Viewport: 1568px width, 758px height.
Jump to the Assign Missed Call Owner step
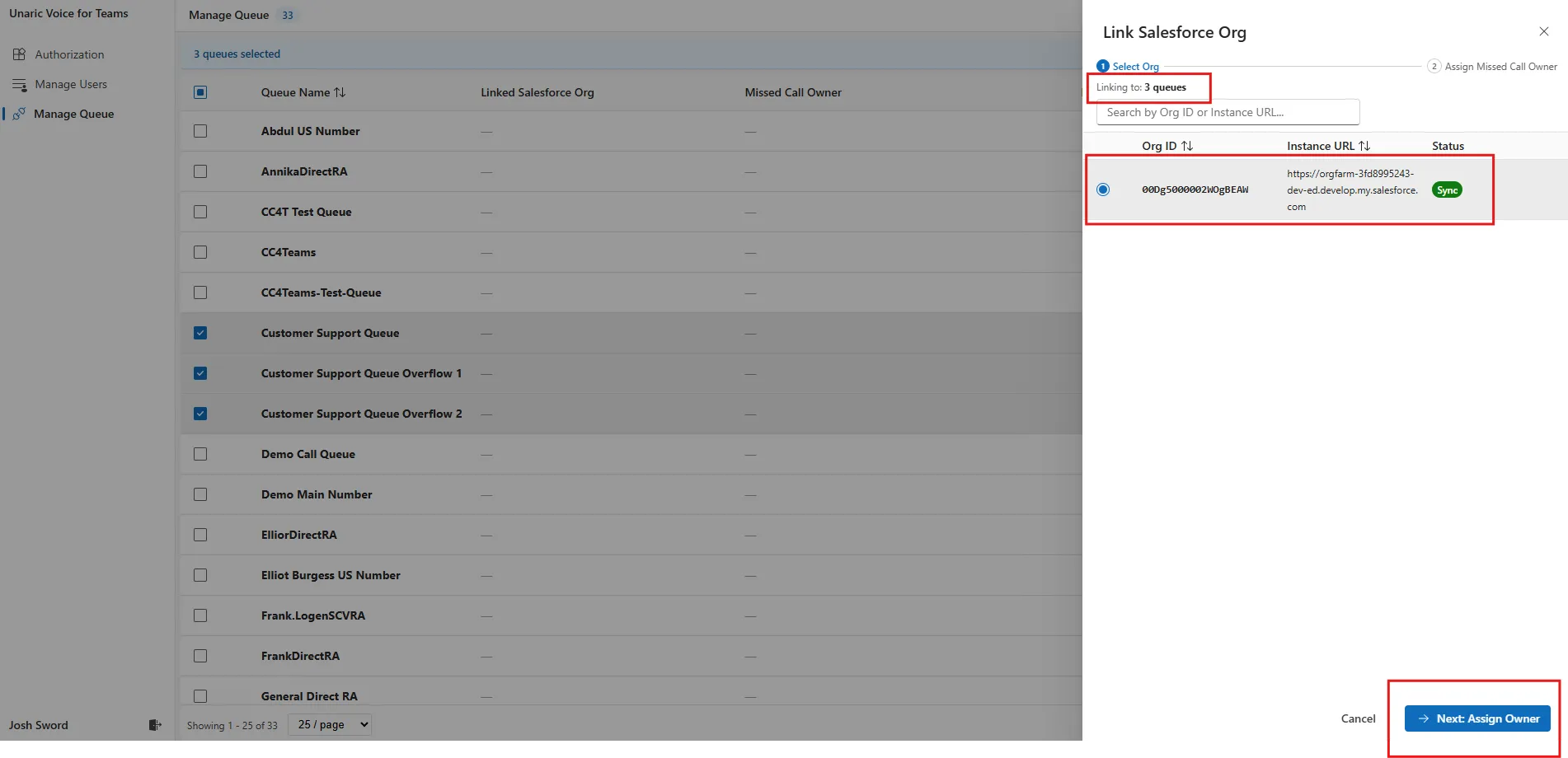click(1492, 66)
